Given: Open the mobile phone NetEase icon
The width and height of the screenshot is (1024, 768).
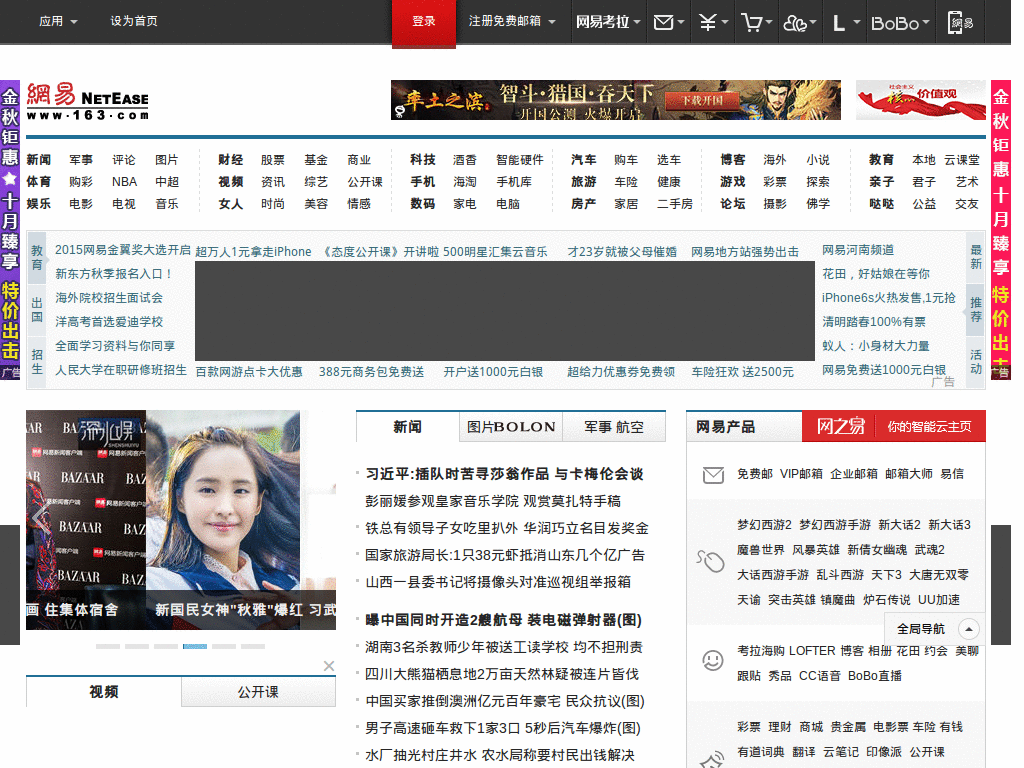Looking at the screenshot, I should point(960,22).
